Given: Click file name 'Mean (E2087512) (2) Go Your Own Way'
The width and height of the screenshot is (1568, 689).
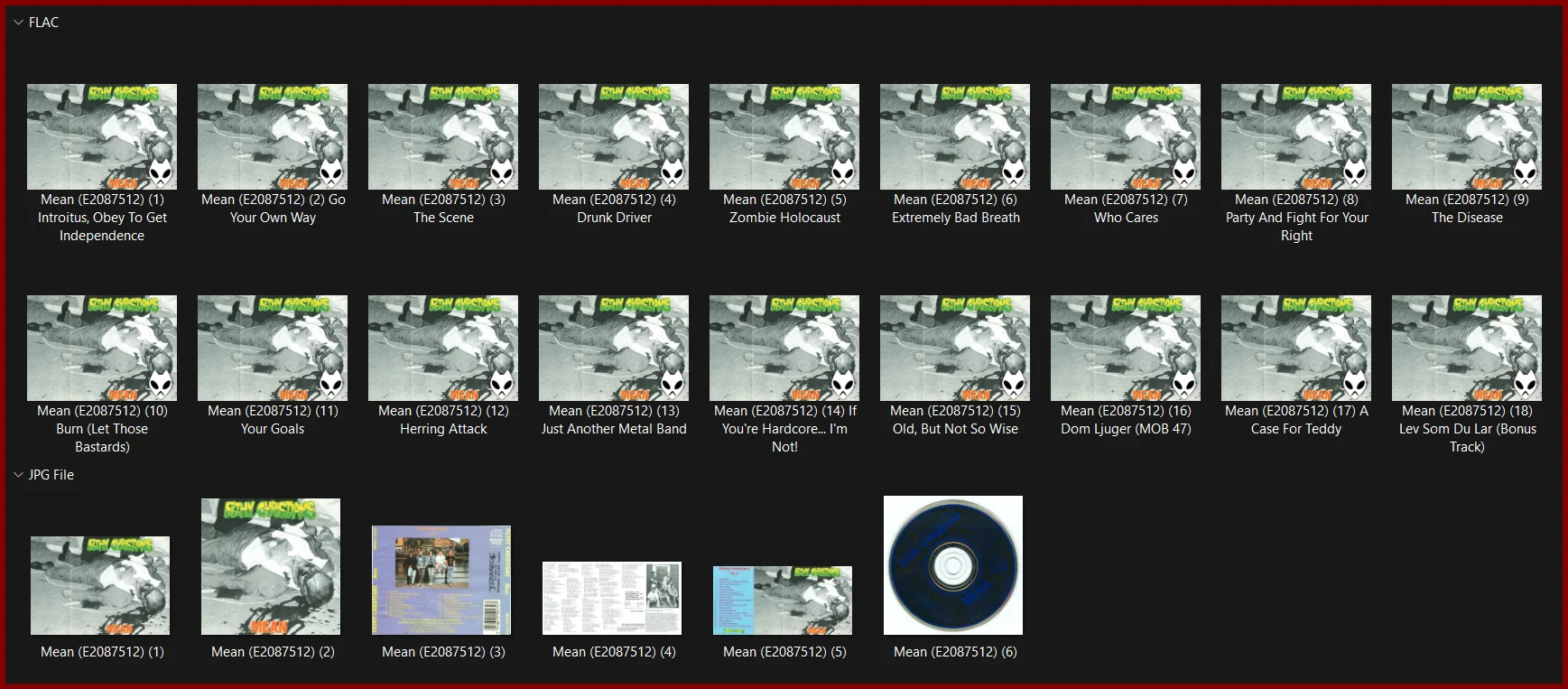Looking at the screenshot, I should pos(273,209).
